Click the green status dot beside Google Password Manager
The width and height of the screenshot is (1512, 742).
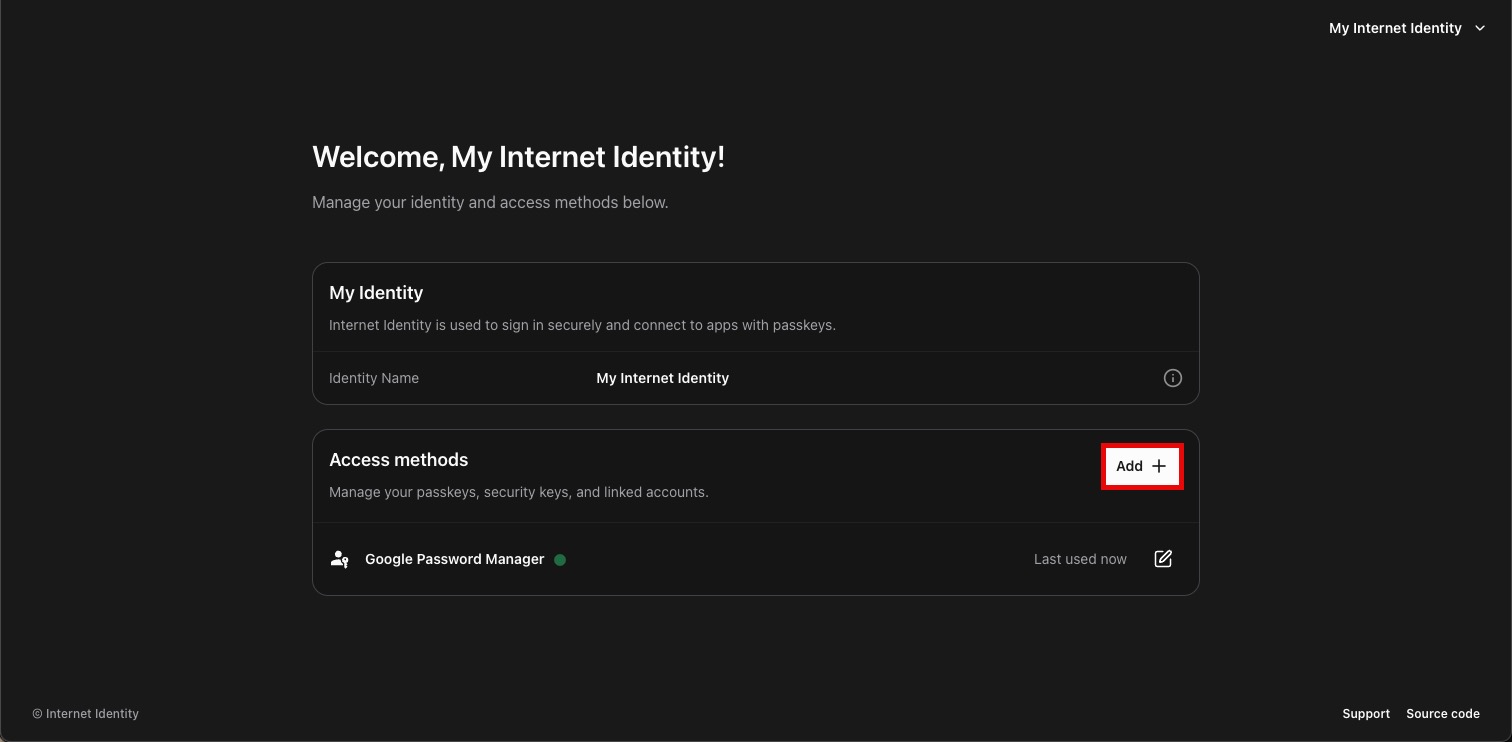pos(560,560)
